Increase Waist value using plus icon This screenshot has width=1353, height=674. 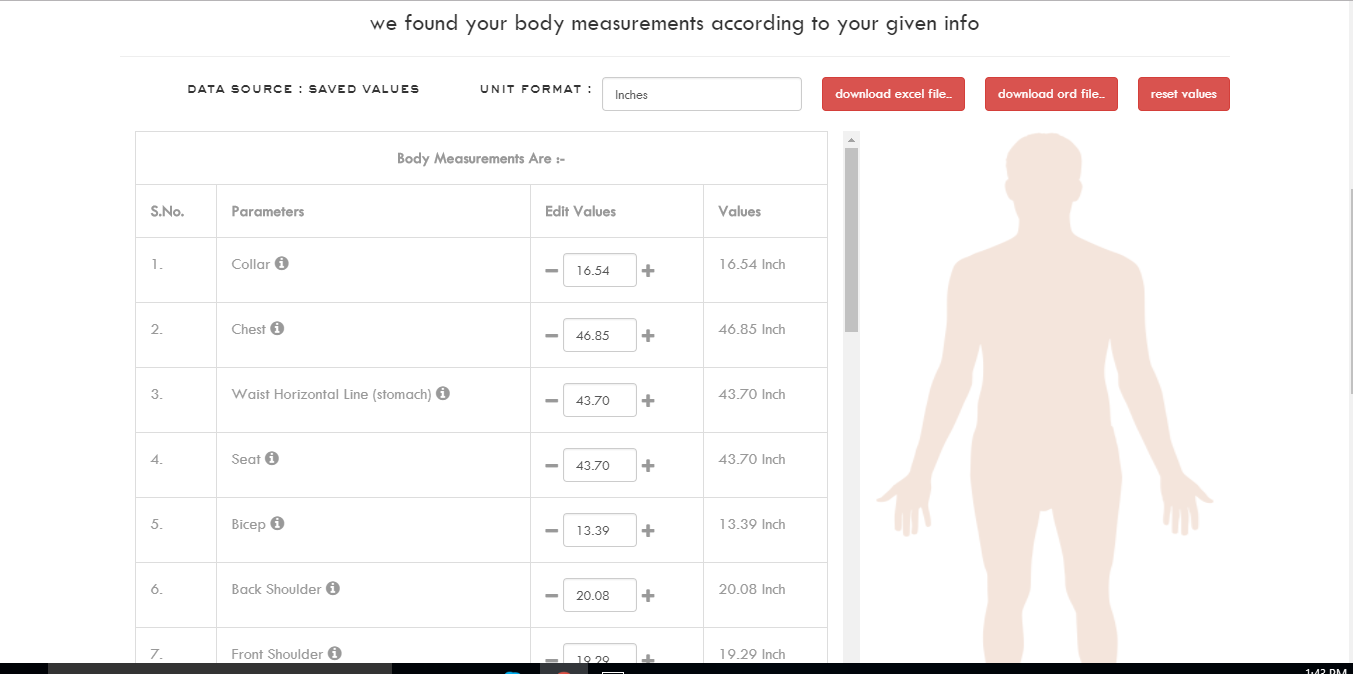(x=648, y=401)
